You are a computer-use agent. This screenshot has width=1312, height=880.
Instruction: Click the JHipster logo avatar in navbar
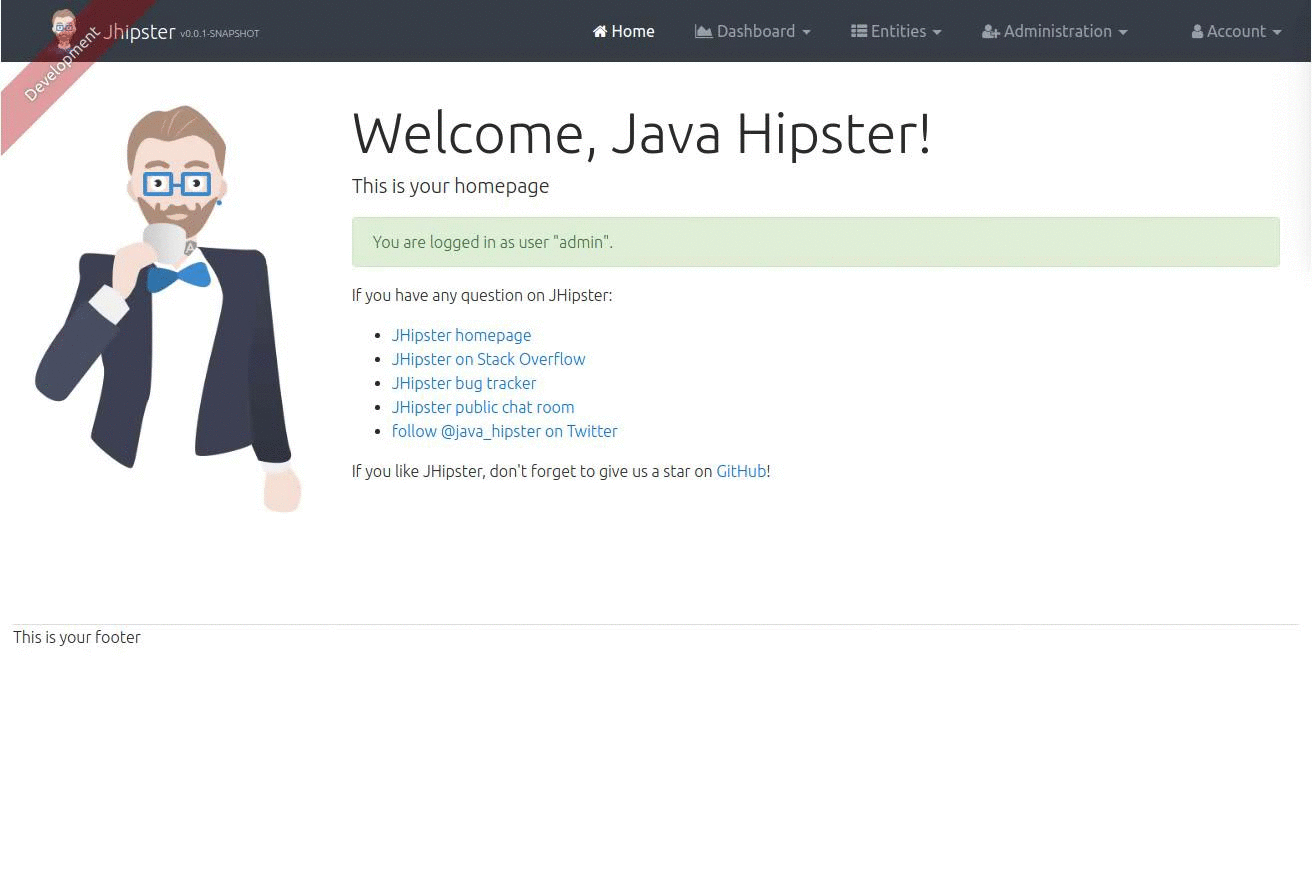pyautogui.click(x=64, y=30)
